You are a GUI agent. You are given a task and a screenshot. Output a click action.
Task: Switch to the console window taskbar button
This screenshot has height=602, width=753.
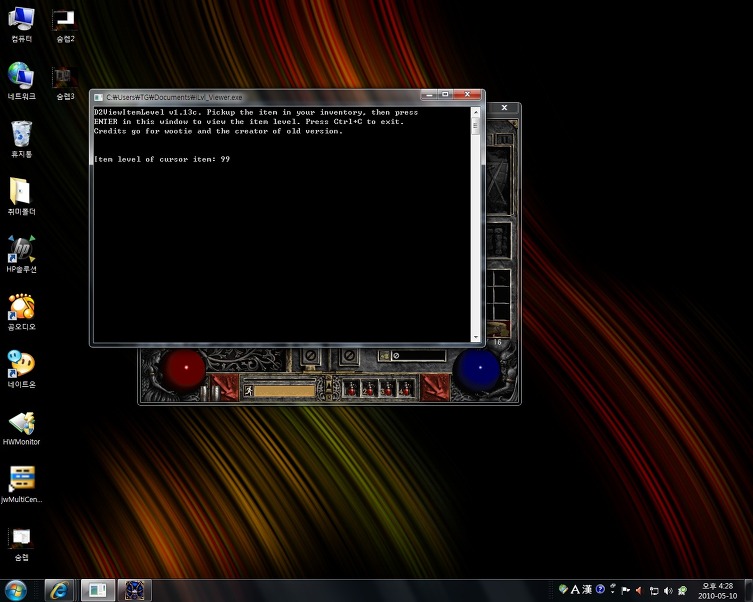pyautogui.click(x=98, y=590)
